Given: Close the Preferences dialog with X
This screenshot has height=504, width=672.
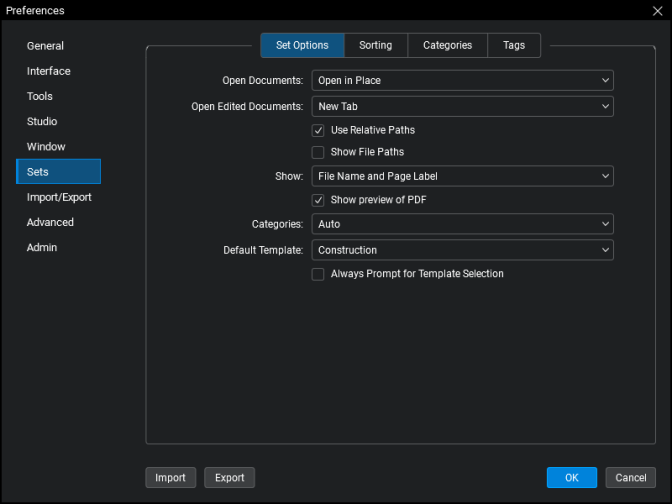Looking at the screenshot, I should [x=656, y=11].
